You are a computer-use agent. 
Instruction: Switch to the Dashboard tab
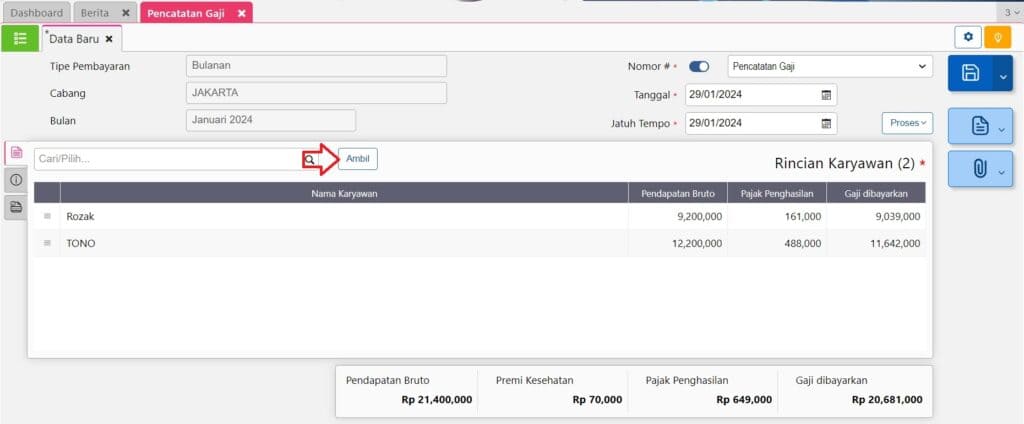click(36, 13)
